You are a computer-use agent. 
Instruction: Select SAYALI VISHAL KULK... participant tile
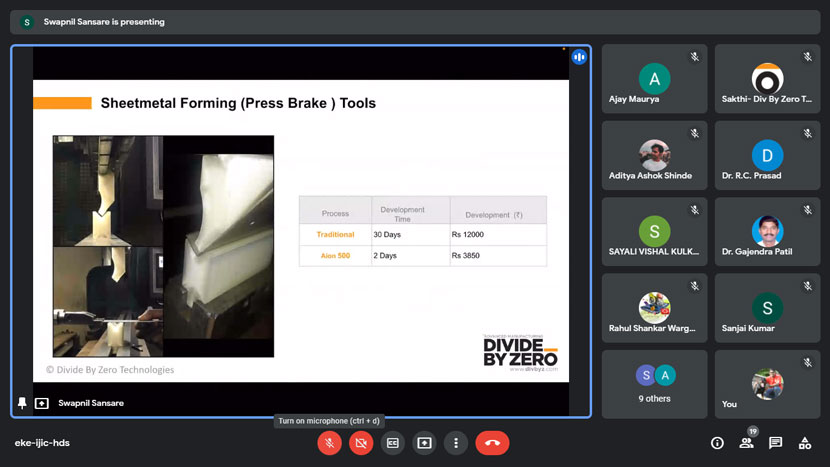[654, 231]
